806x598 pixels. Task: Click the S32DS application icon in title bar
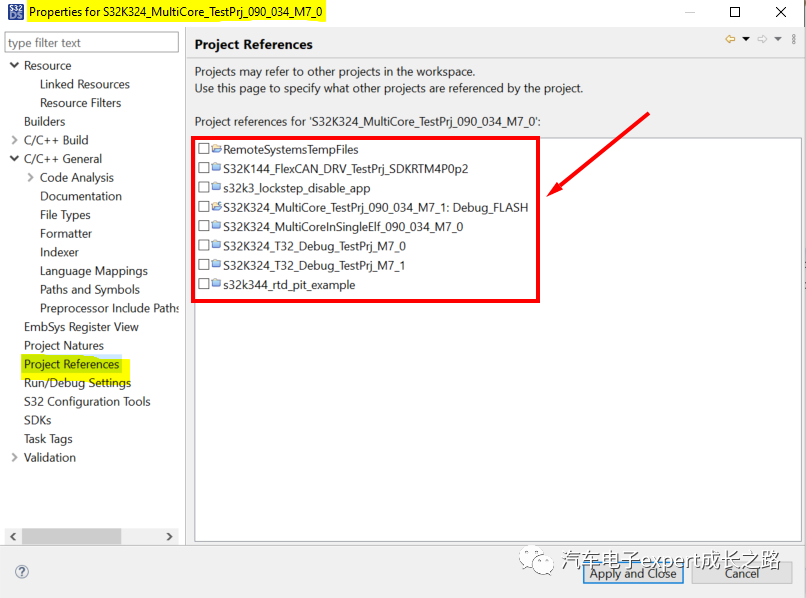point(16,12)
